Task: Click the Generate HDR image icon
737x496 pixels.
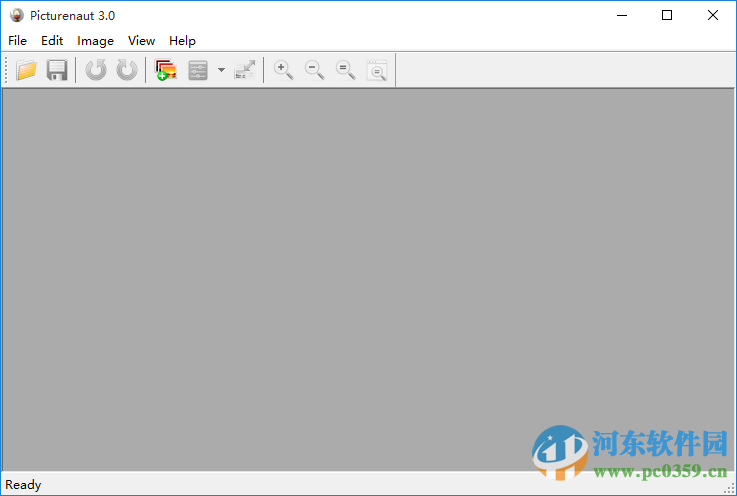Action: (166, 70)
